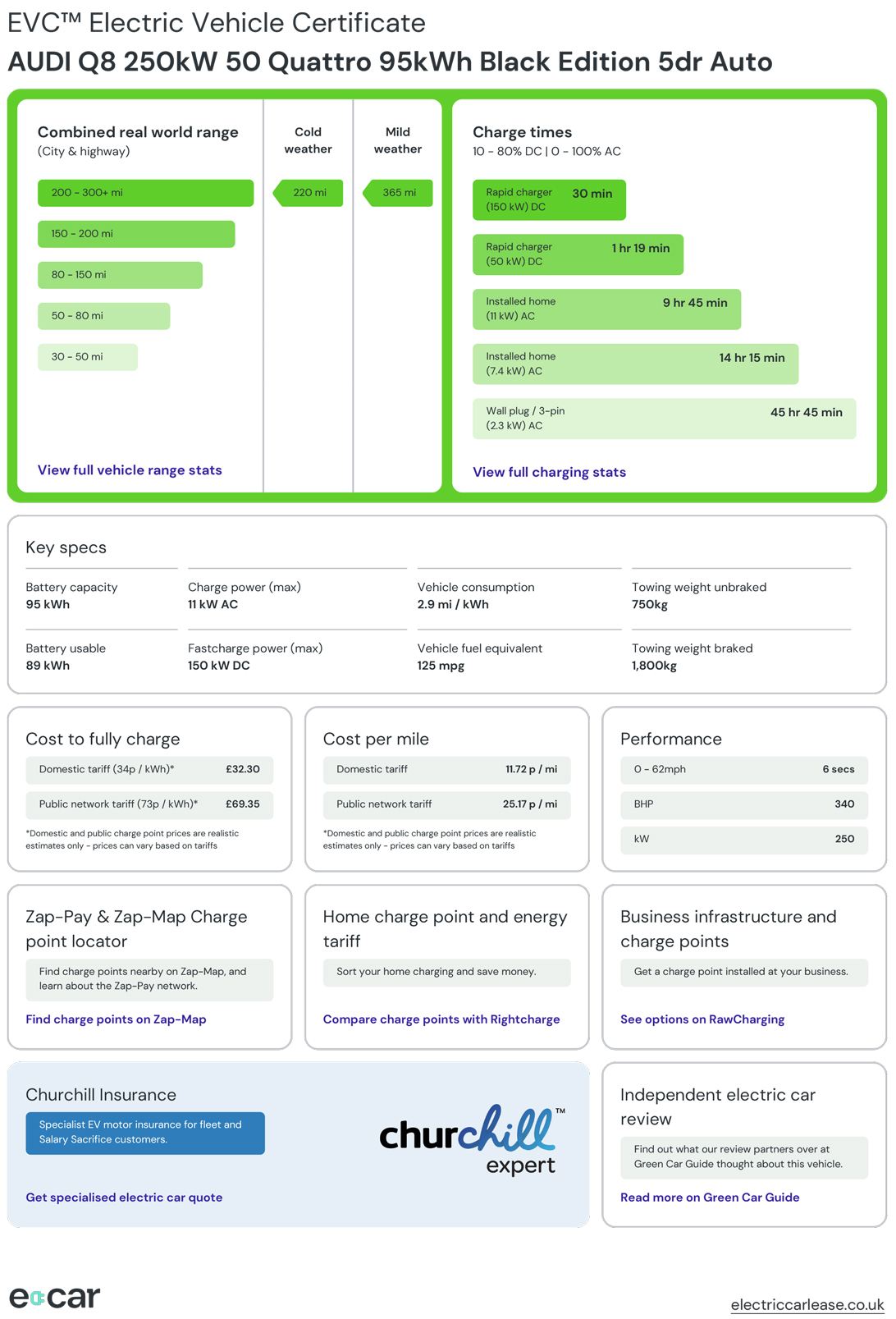Click the kW 250 performance row
Screen dimensions: 896x1319
click(x=744, y=840)
